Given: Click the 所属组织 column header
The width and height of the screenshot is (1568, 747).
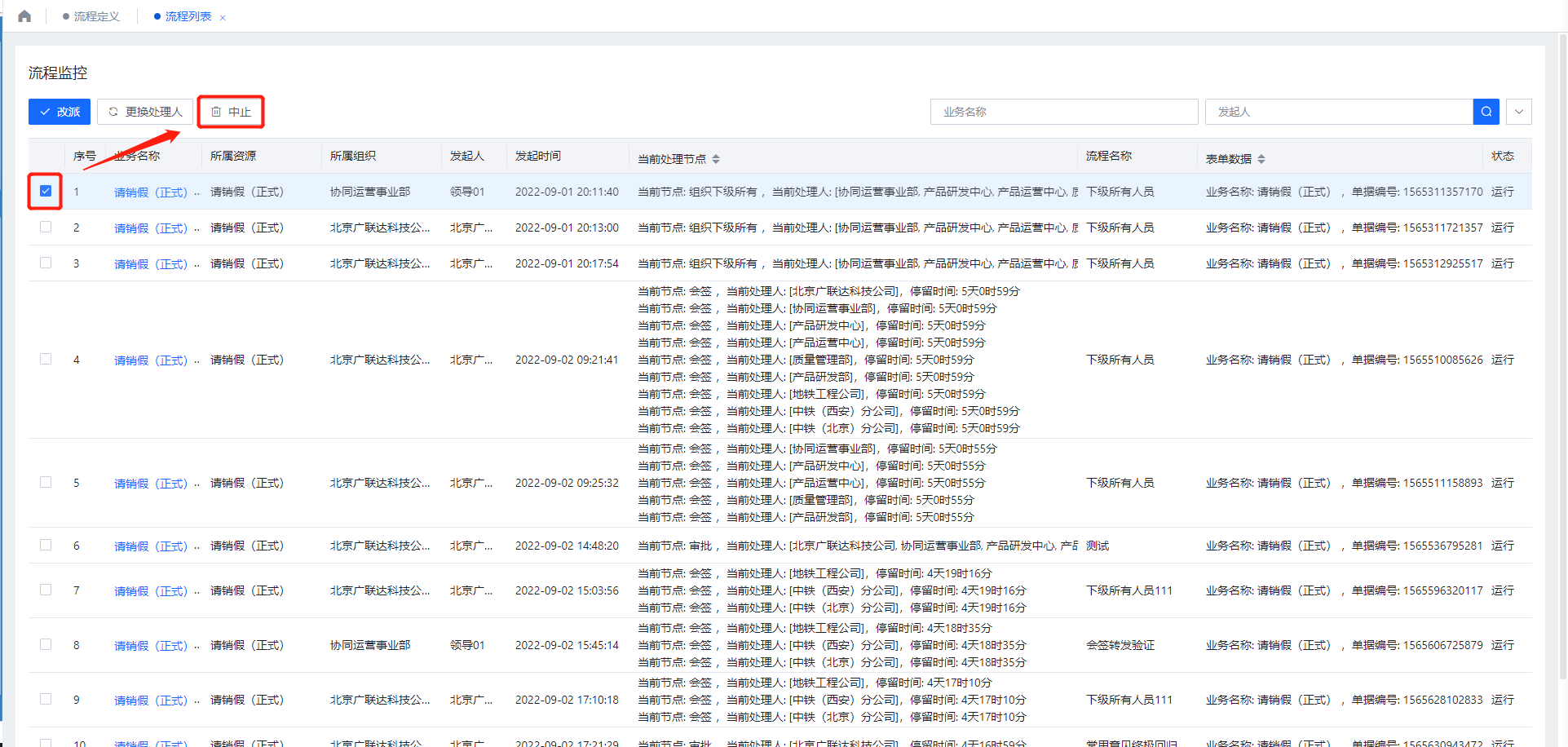Looking at the screenshot, I should coord(353,156).
